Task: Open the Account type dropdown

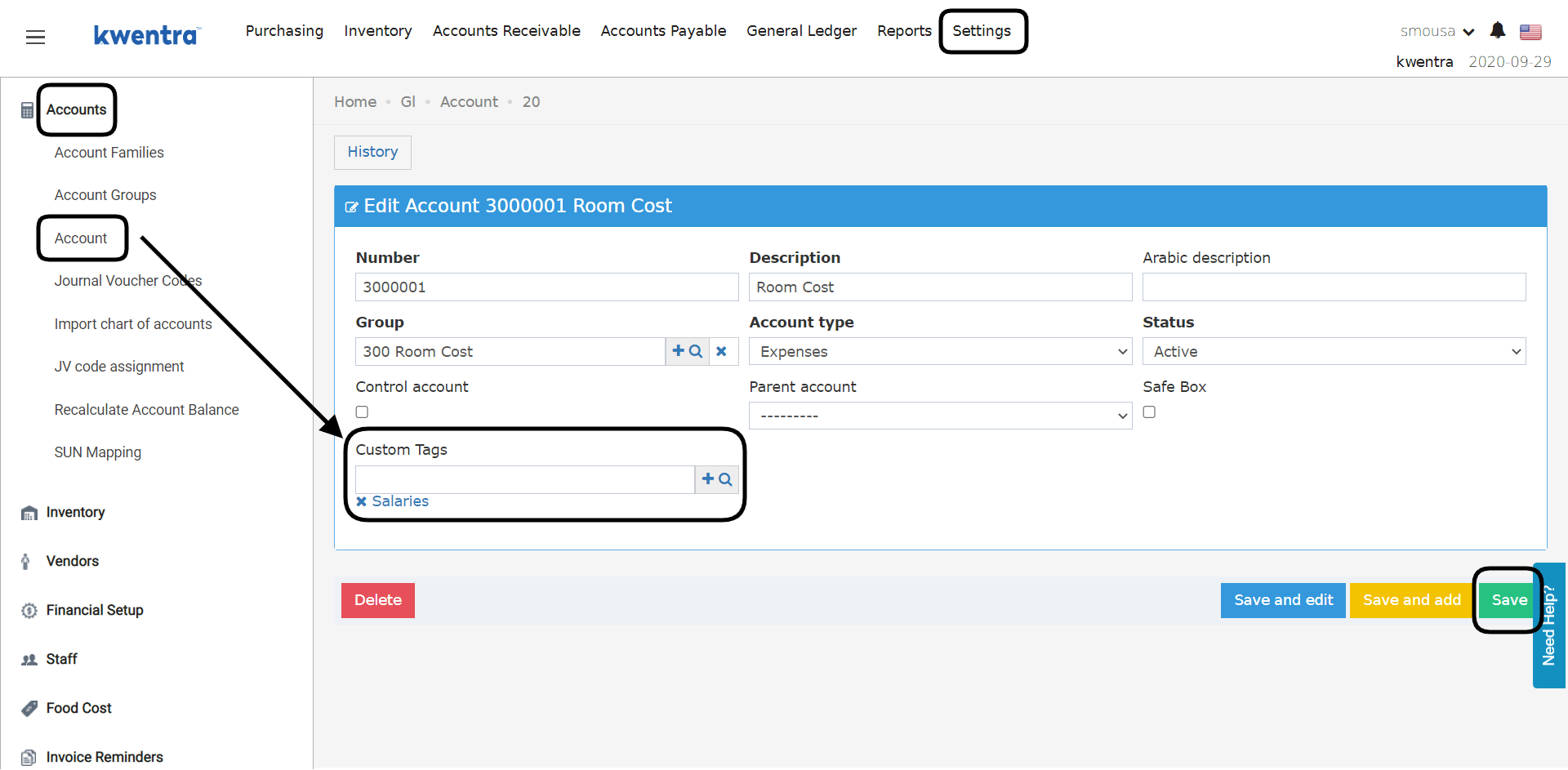Action: point(941,351)
